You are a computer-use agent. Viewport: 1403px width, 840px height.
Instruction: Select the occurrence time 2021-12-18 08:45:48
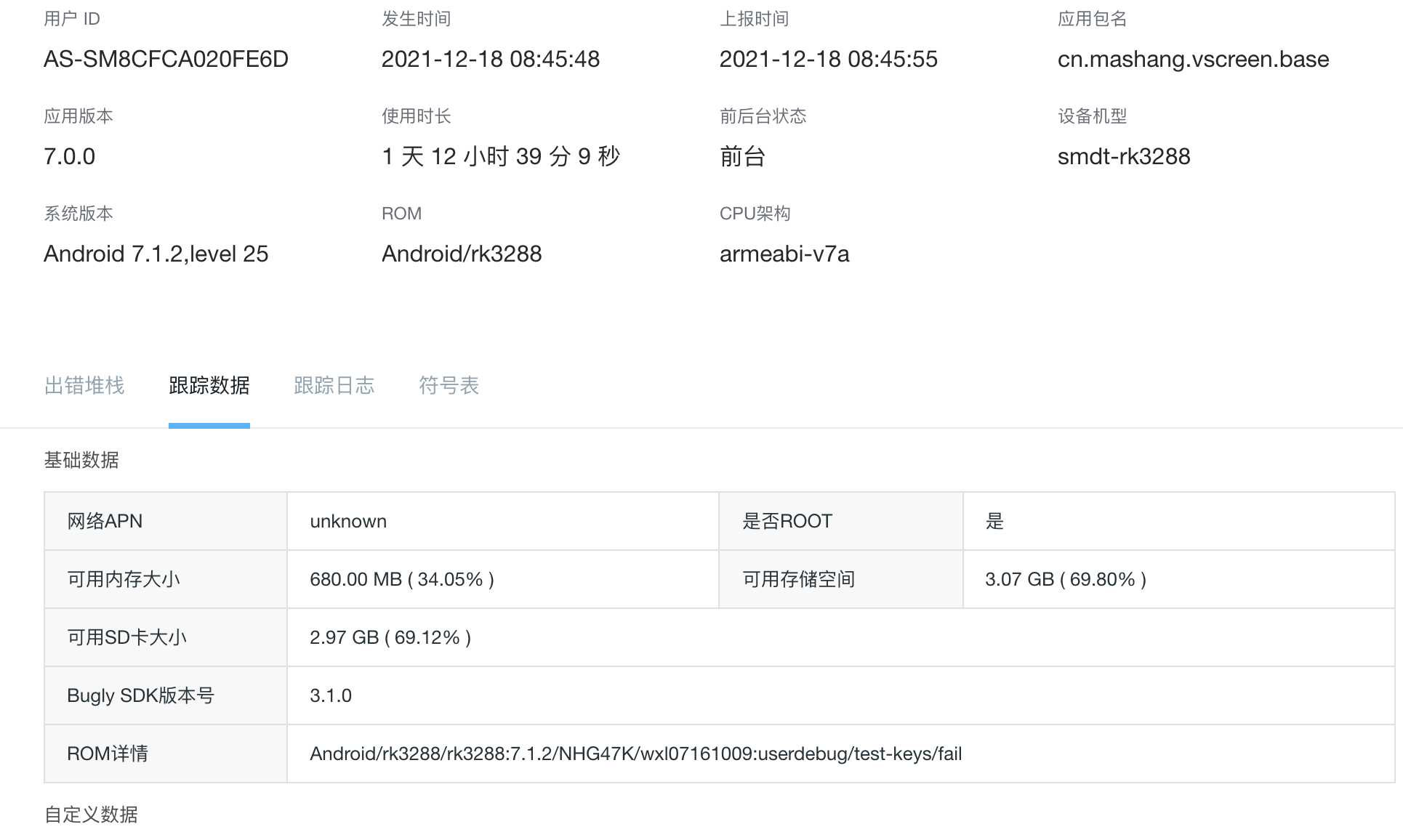coord(491,59)
